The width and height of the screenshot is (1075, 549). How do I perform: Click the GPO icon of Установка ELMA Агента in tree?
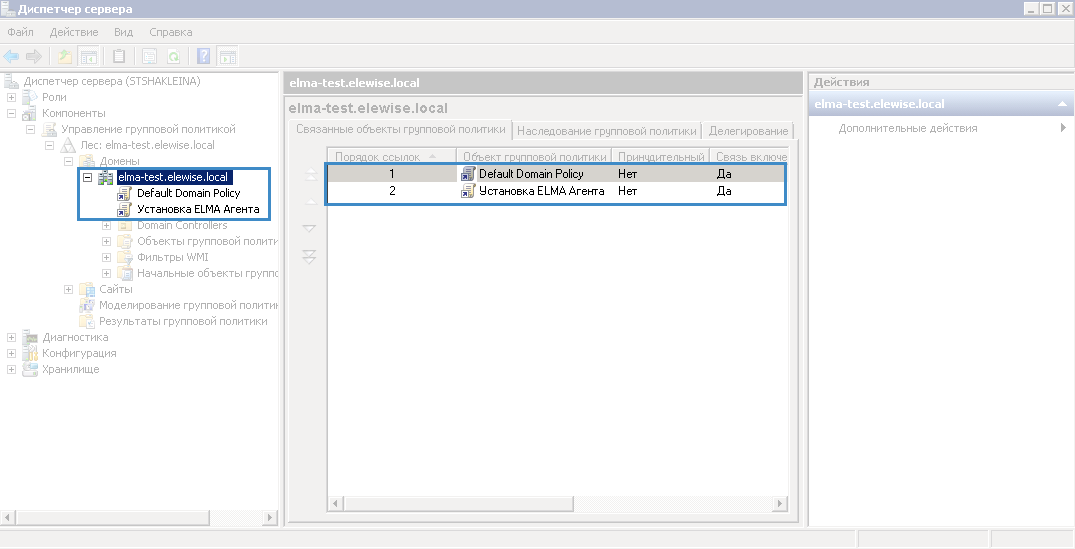click(124, 209)
